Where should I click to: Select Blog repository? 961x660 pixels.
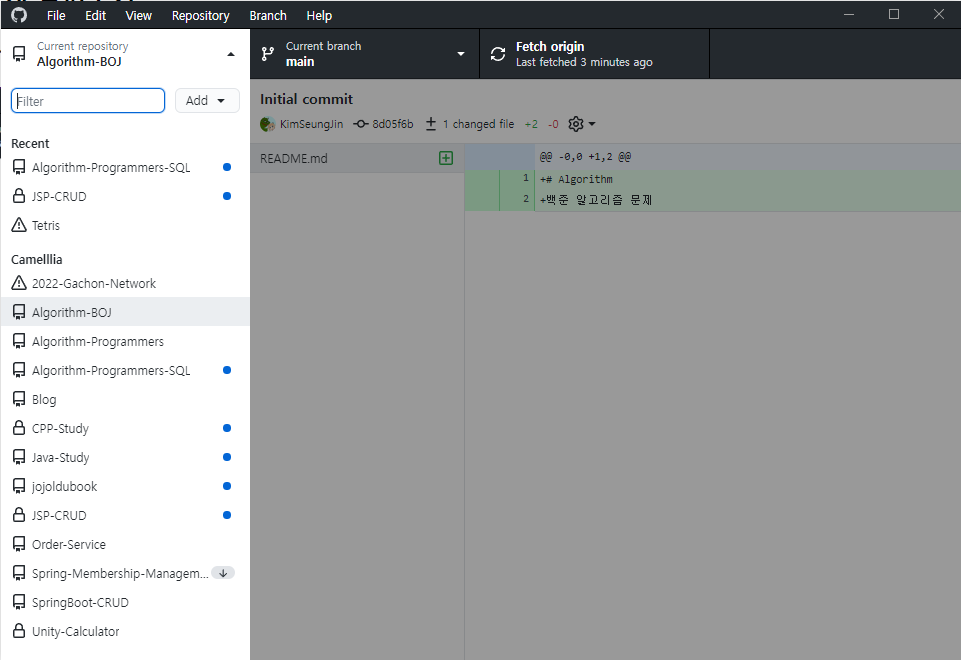pyautogui.click(x=125, y=399)
